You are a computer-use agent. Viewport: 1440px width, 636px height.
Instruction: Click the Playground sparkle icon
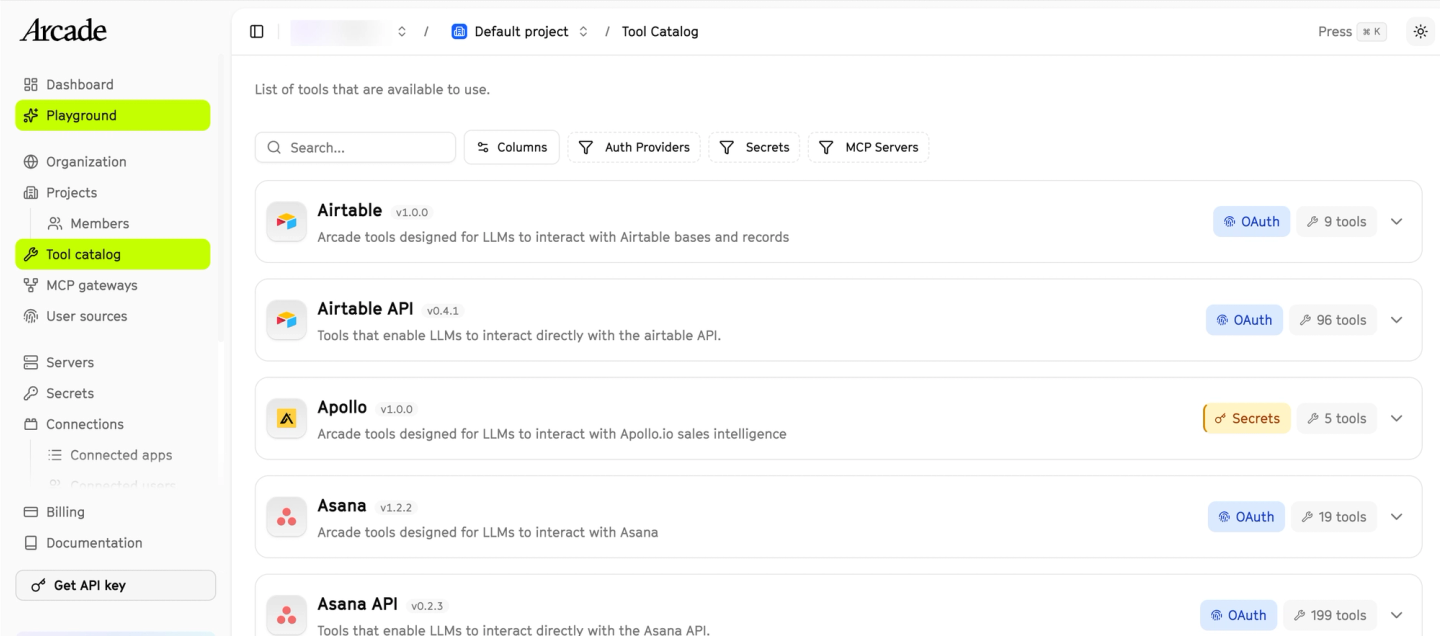pyautogui.click(x=31, y=116)
